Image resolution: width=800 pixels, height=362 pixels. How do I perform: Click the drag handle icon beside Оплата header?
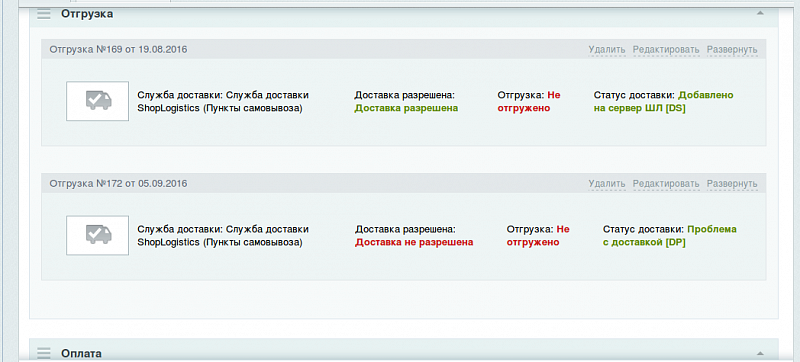44,353
